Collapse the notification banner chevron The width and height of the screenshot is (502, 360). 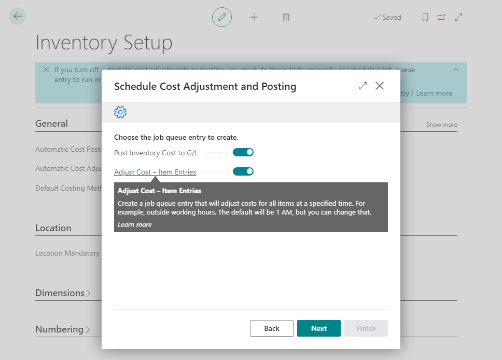click(456, 69)
